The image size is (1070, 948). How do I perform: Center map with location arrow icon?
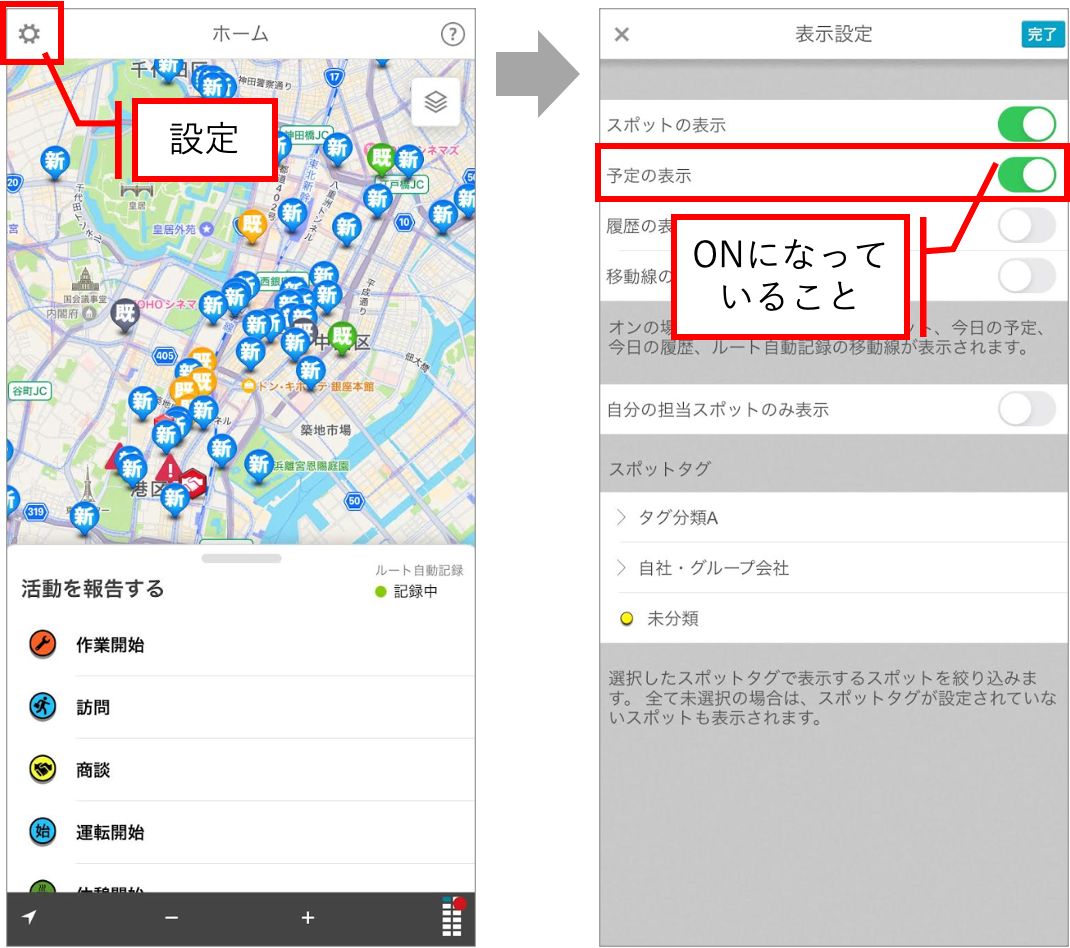[29, 917]
